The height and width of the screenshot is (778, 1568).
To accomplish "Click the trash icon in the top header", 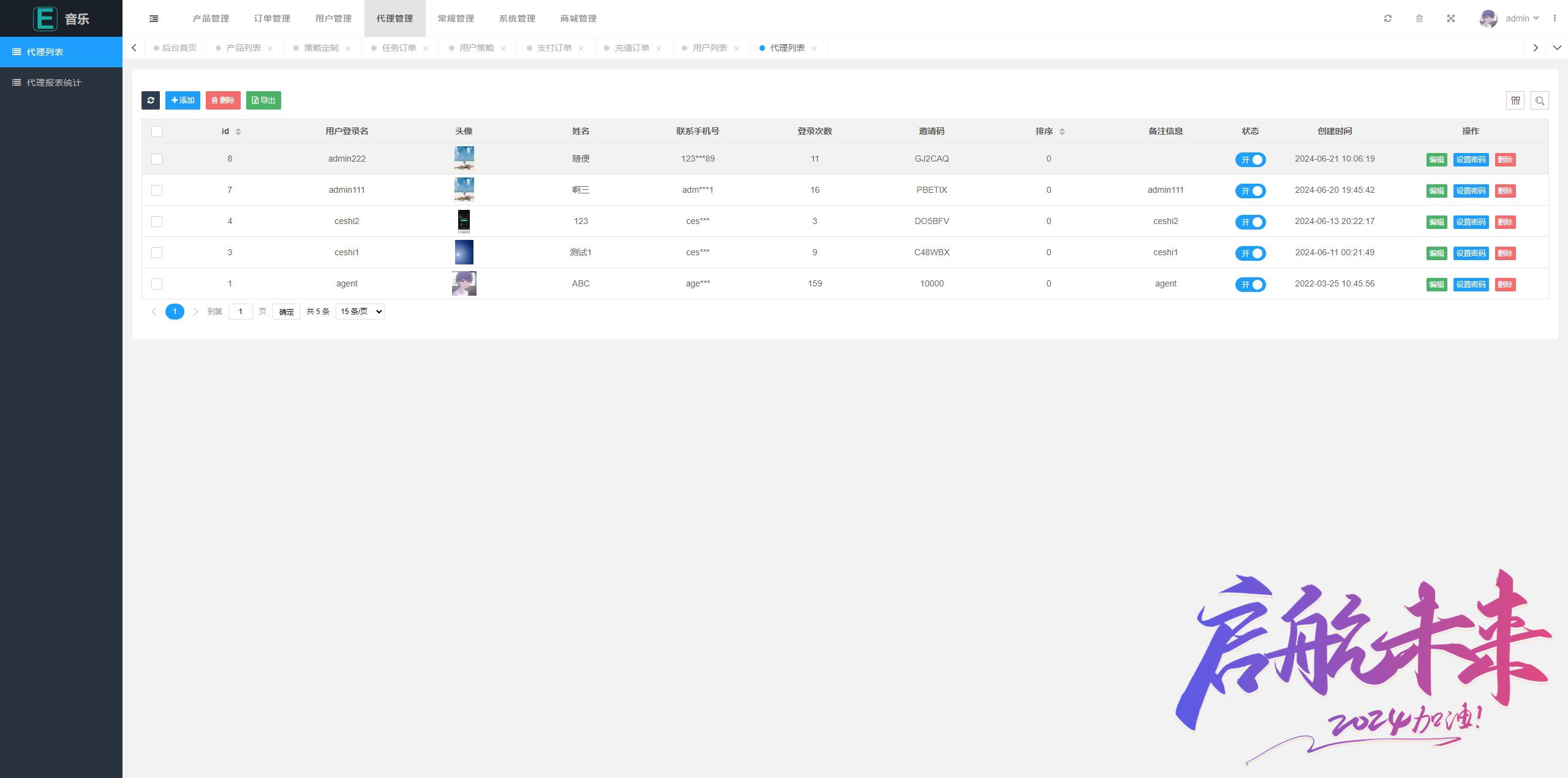I will click(x=1419, y=18).
